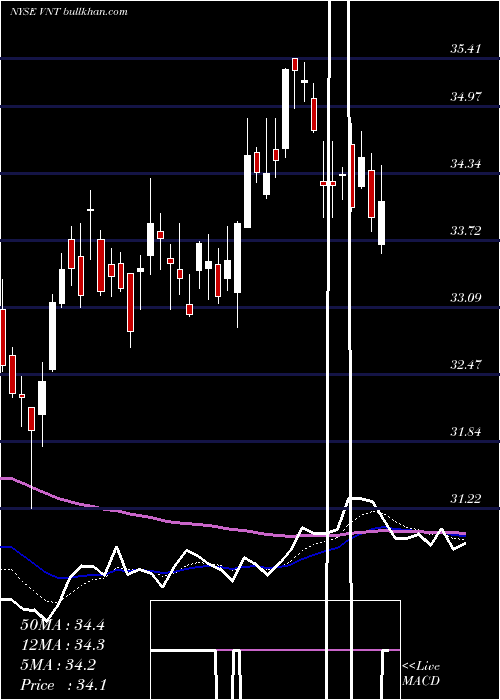Click the 12MA : 34.3 readout
The width and height of the screenshot is (500, 700).
pyautogui.click(x=62, y=645)
